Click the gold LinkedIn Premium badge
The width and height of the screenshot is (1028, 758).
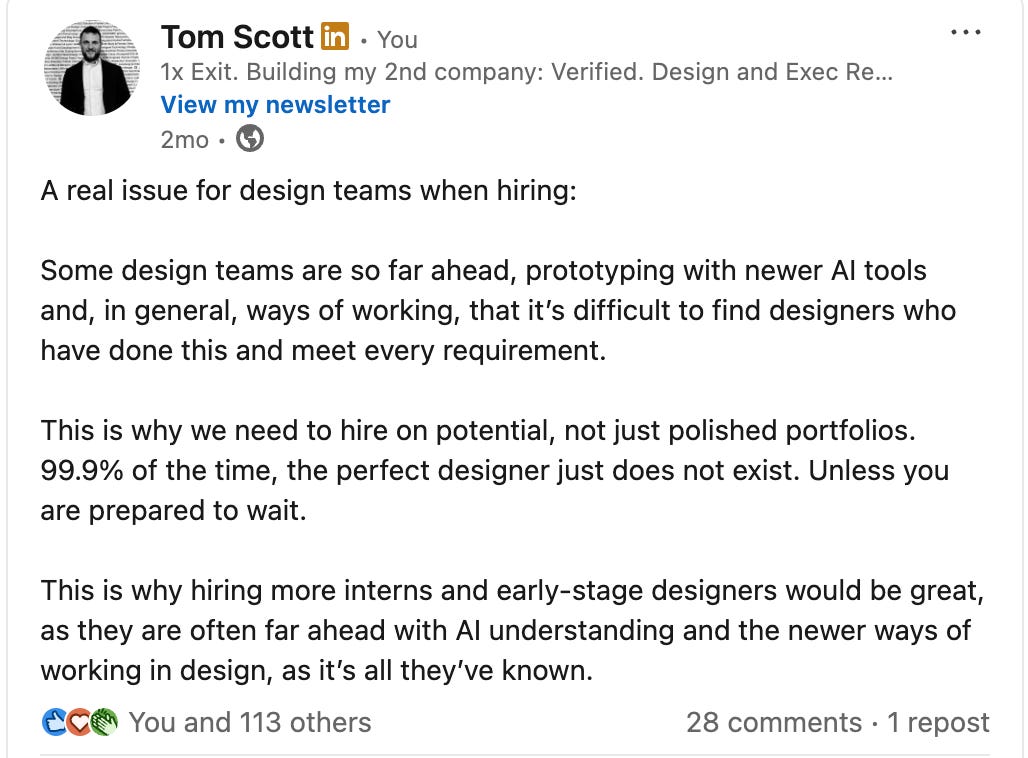tap(334, 36)
